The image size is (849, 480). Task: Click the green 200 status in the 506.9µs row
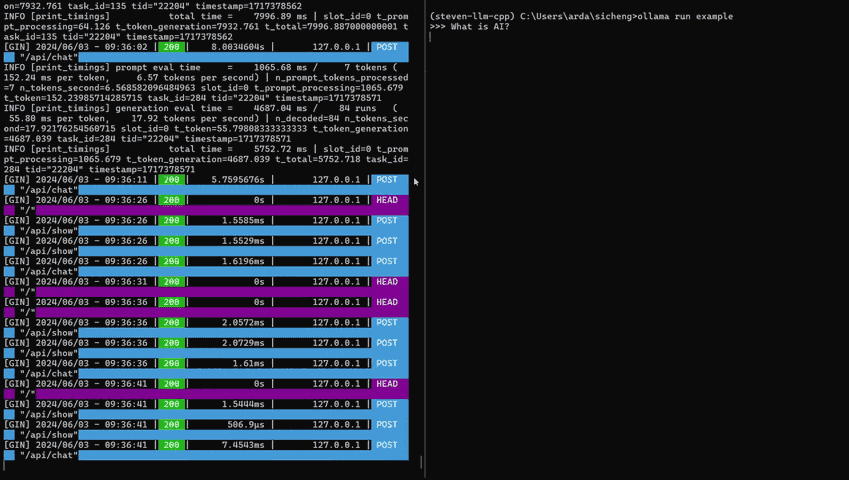click(172, 425)
